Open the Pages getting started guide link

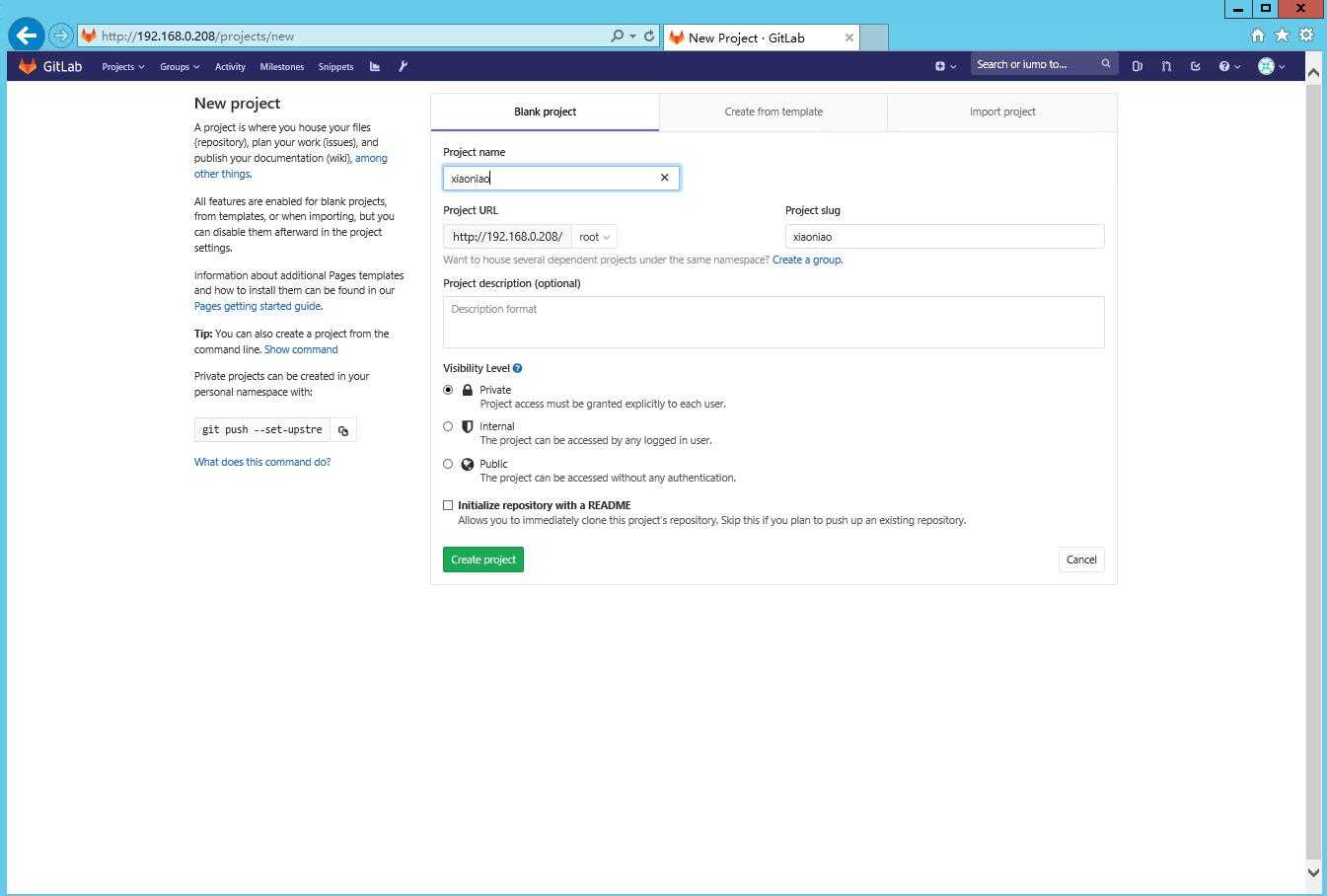coord(258,306)
